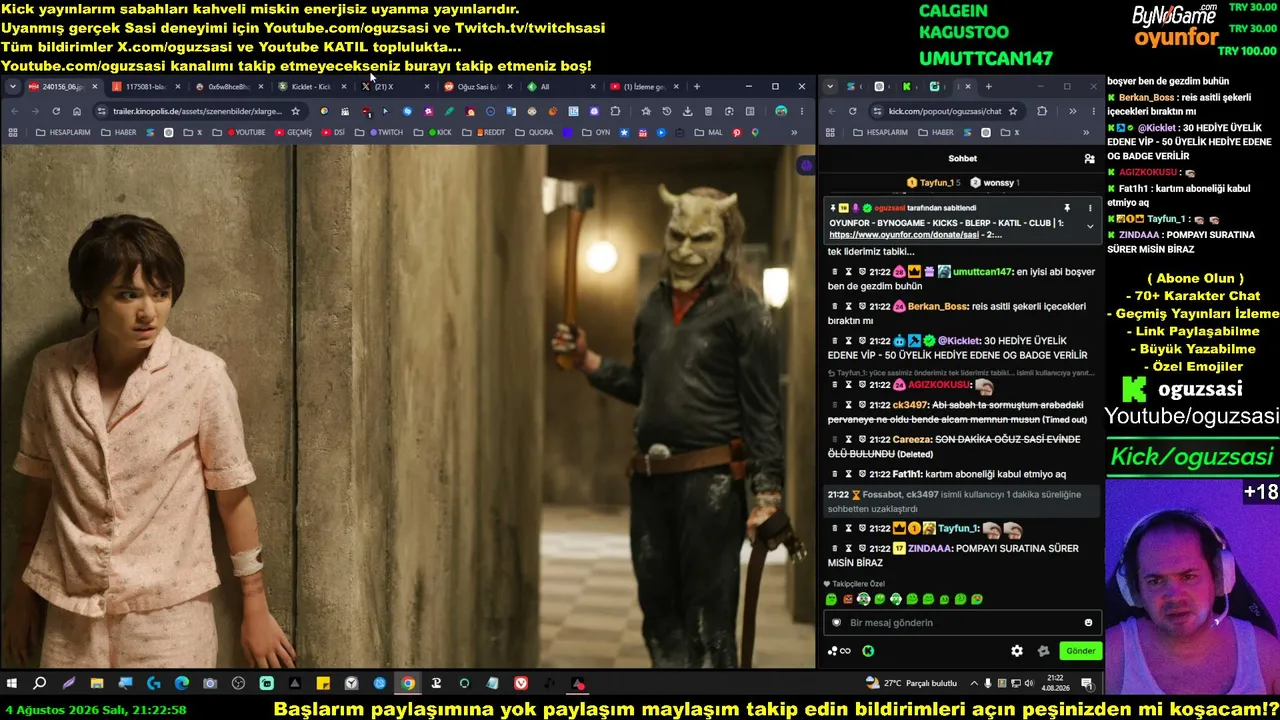Open extensions in the Kick chat browser window
Viewport: 1280px width, 720px height.
[x=1042, y=111]
